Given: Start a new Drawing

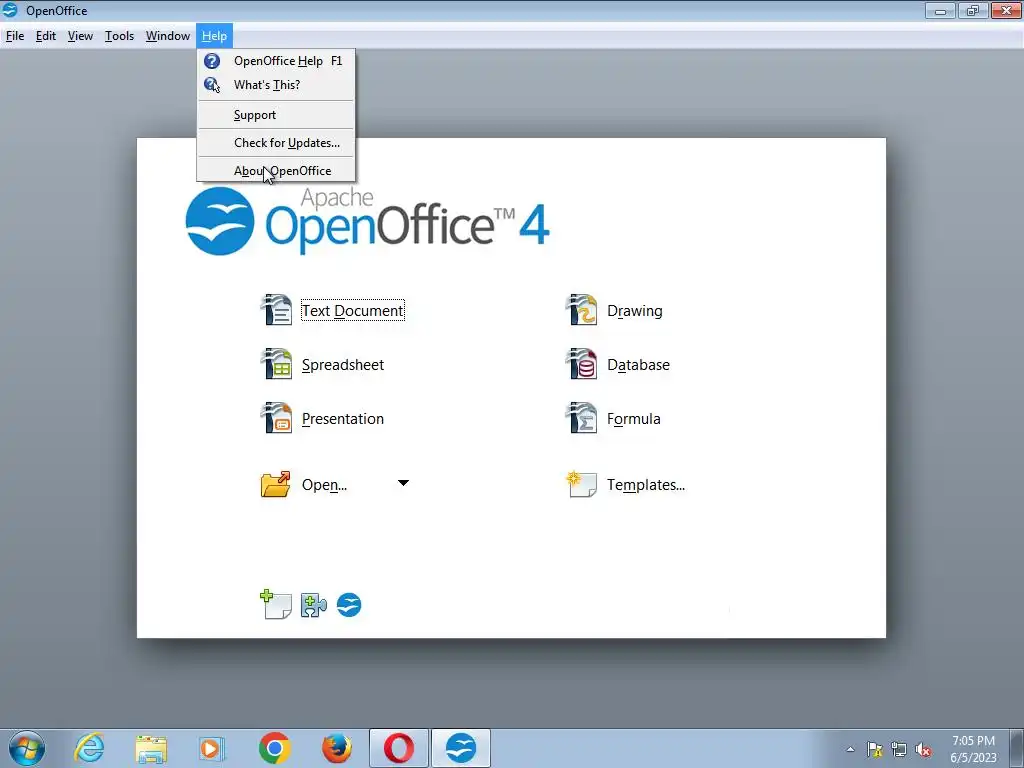Looking at the screenshot, I should tap(635, 311).
